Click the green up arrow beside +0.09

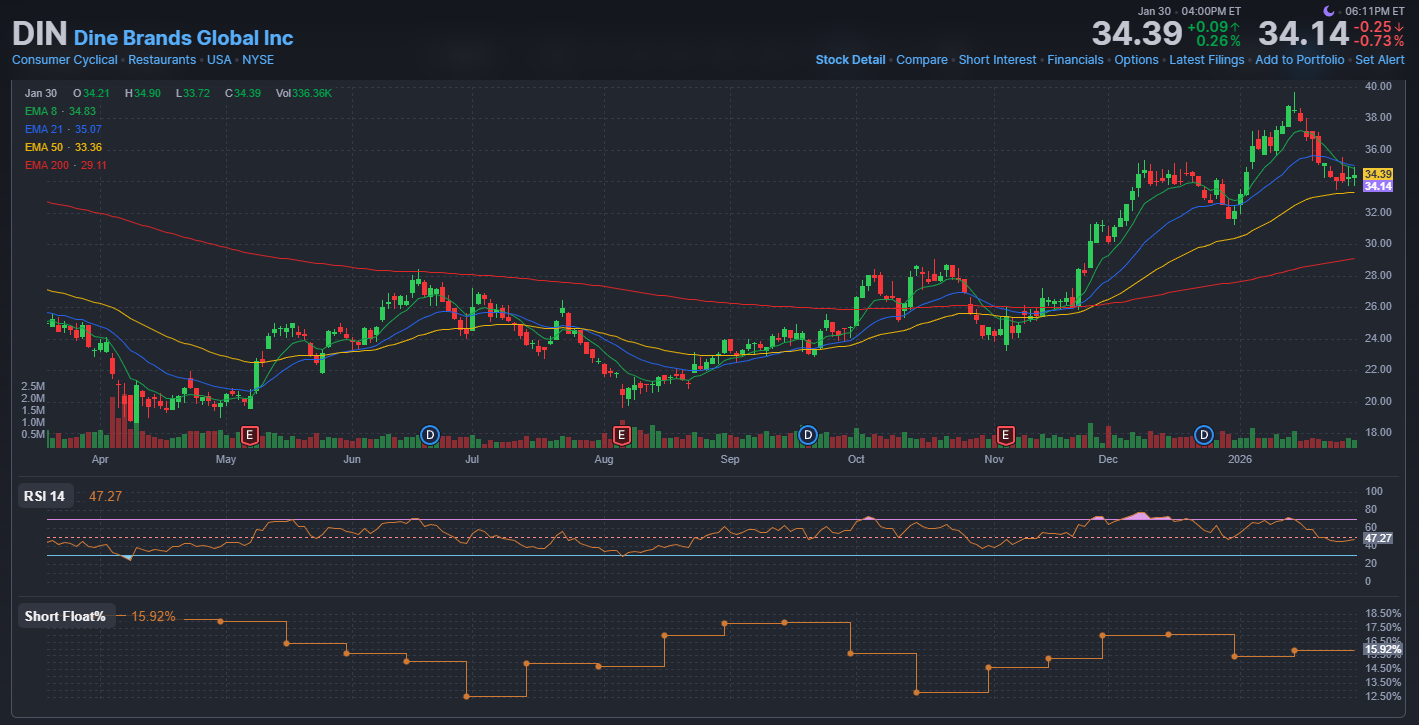click(1235, 27)
